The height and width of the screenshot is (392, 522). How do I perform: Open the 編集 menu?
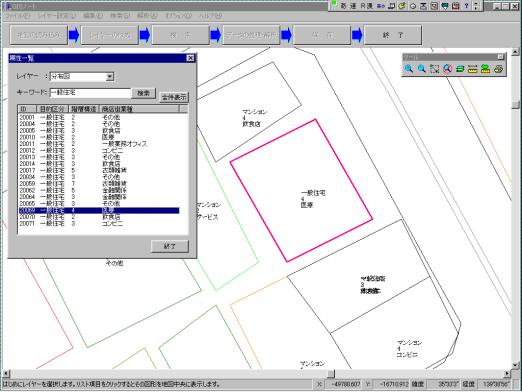coord(93,16)
